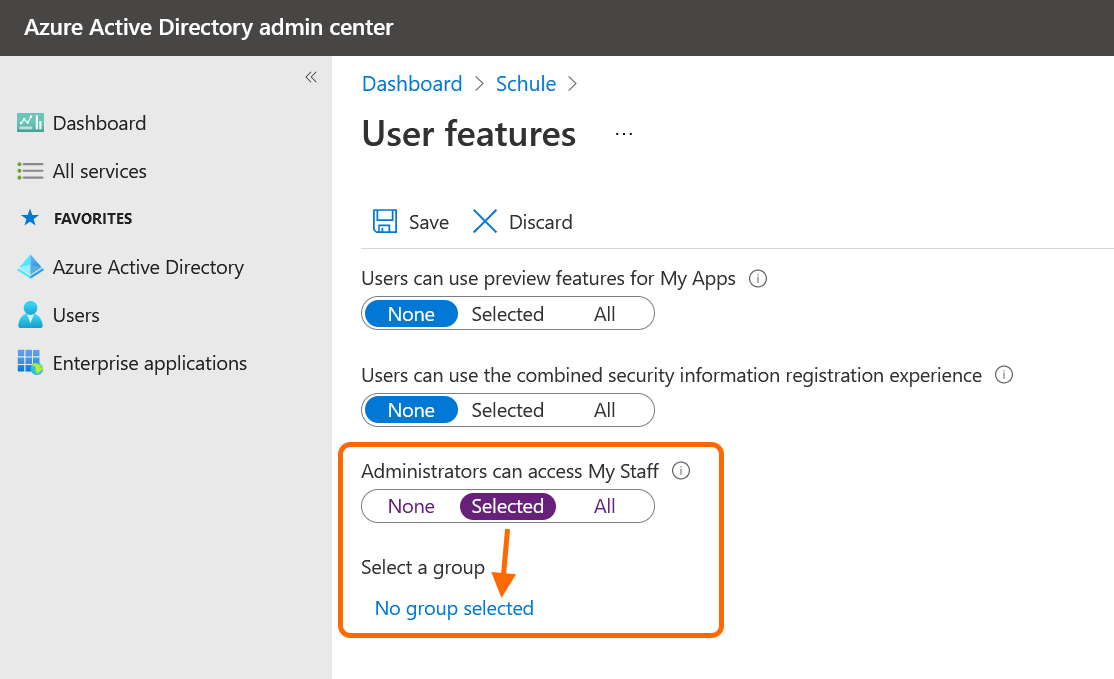Click the Favorites star icon
1114x679 pixels.
30,218
